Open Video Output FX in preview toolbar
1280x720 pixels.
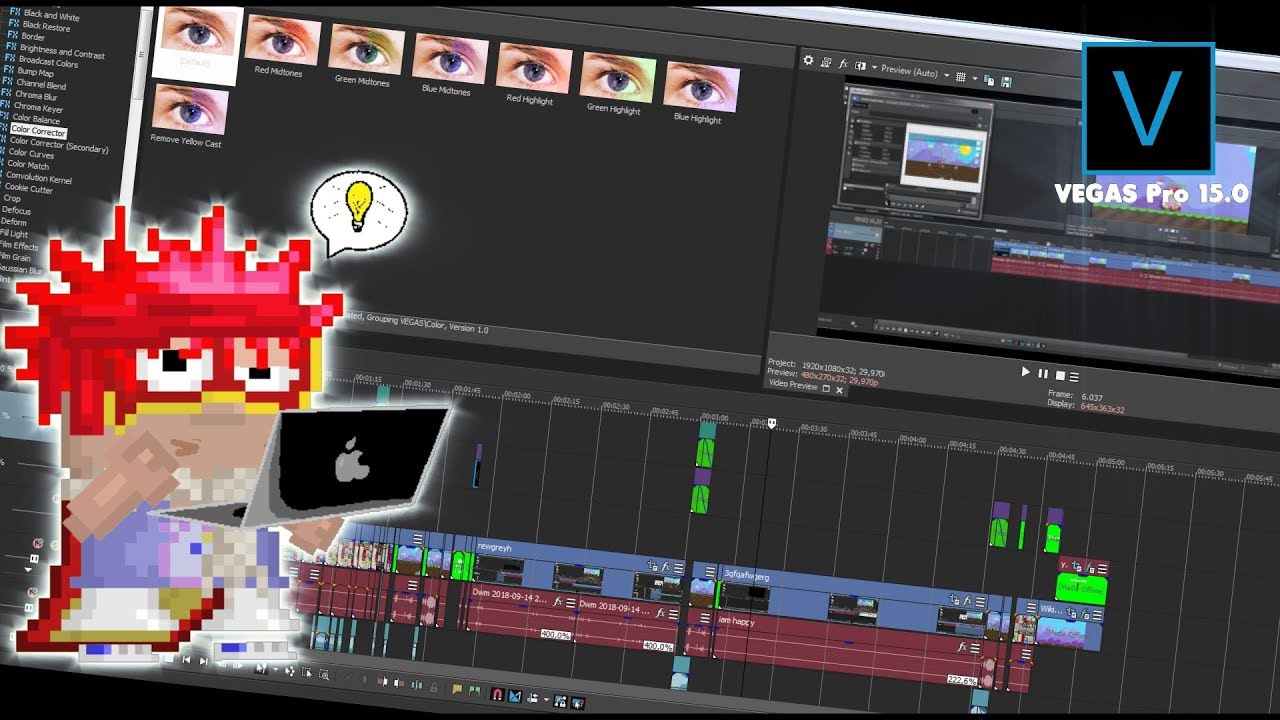coord(843,65)
